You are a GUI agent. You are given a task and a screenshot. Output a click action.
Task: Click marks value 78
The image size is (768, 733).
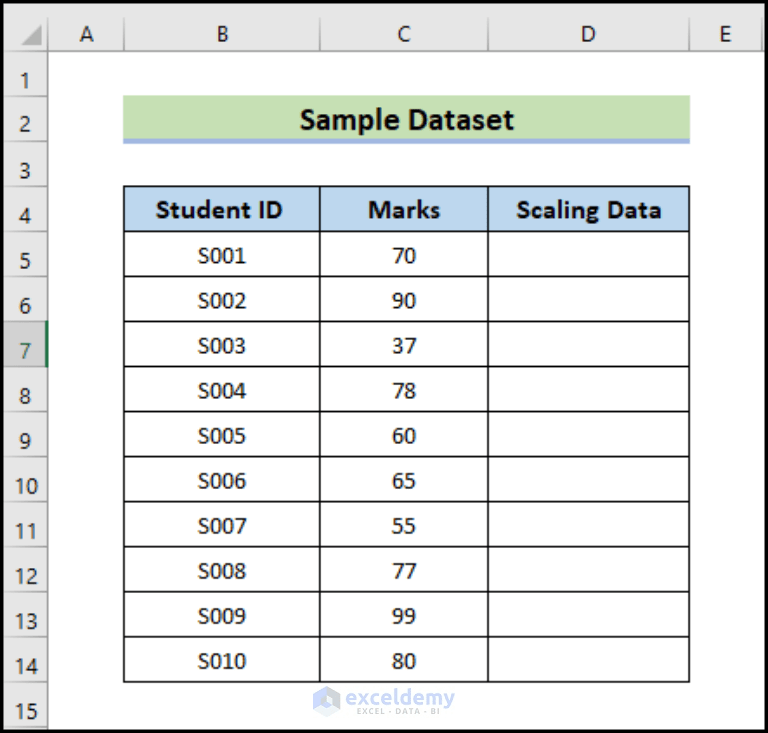tap(404, 389)
